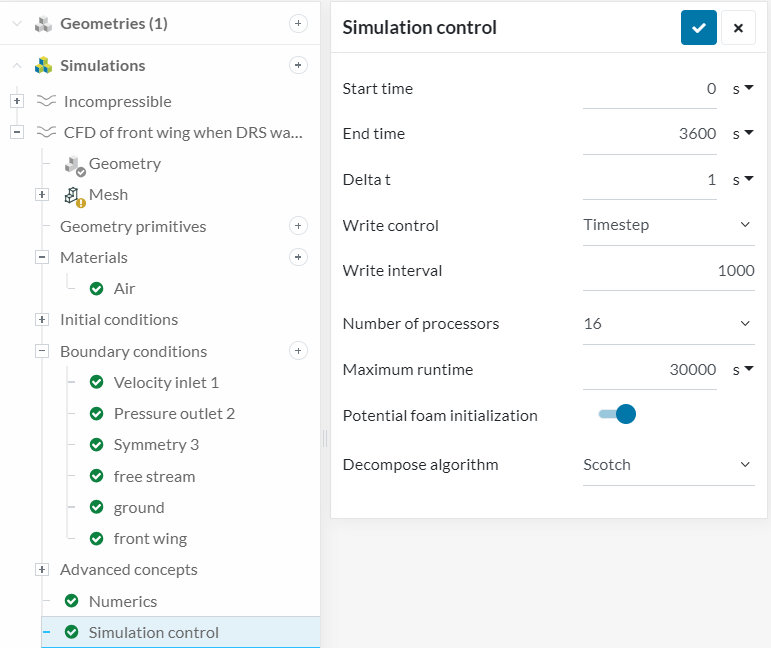Image resolution: width=771 pixels, height=648 pixels.
Task: Open Number of processors dropdown
Action: (668, 323)
